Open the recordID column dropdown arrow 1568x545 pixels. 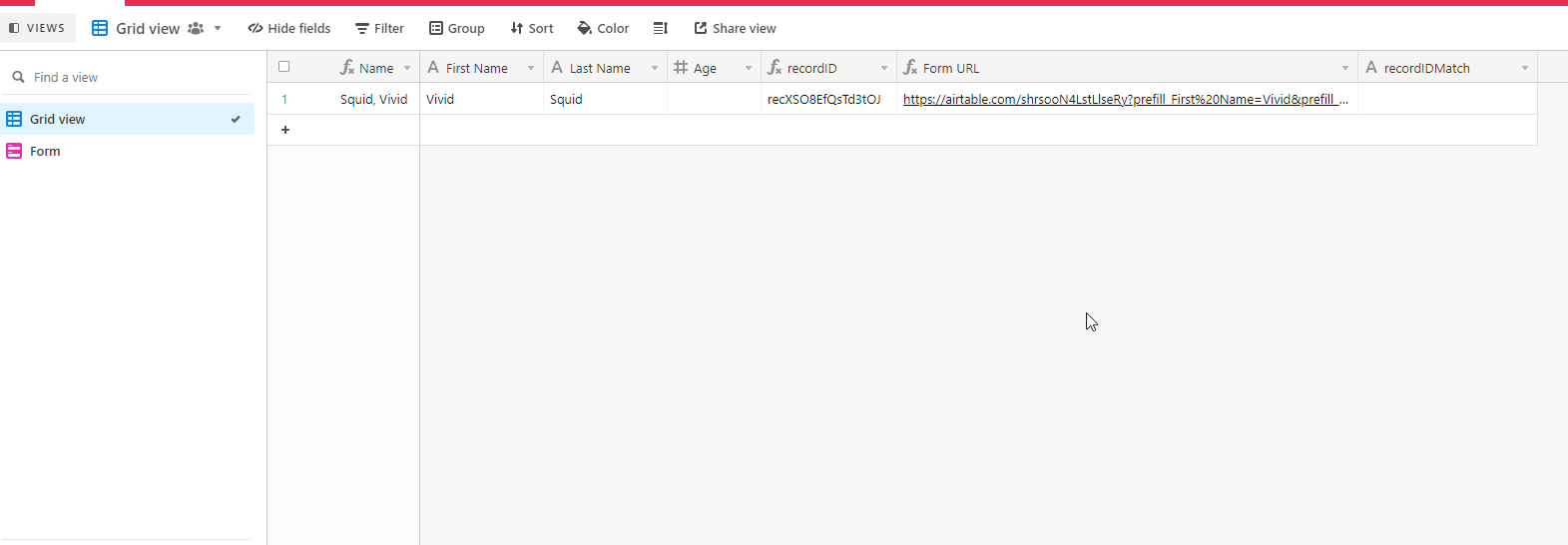(884, 68)
